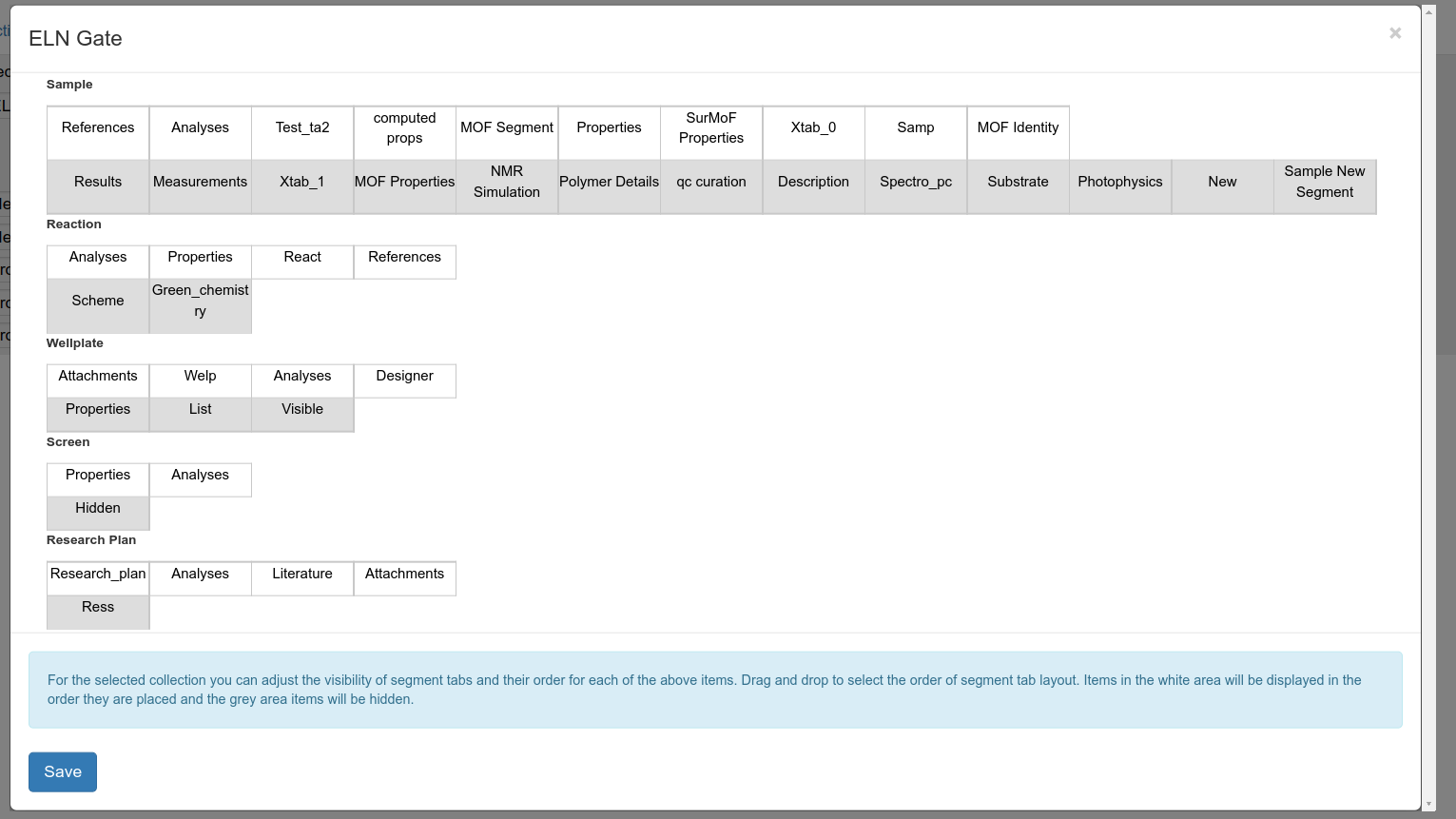Click the Sample New Segment item

click(x=1324, y=182)
